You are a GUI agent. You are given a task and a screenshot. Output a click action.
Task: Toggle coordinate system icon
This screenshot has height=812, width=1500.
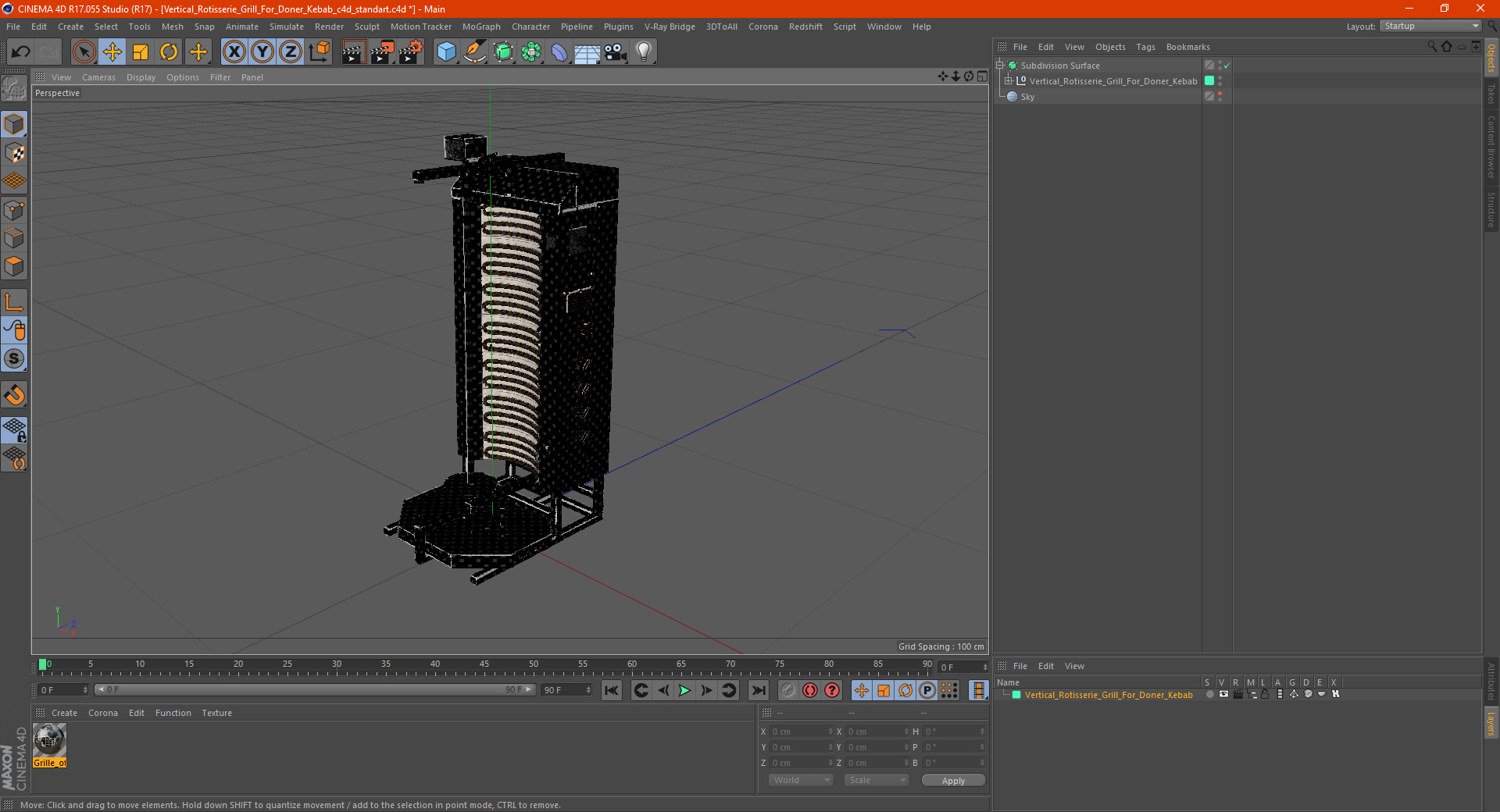[x=319, y=52]
